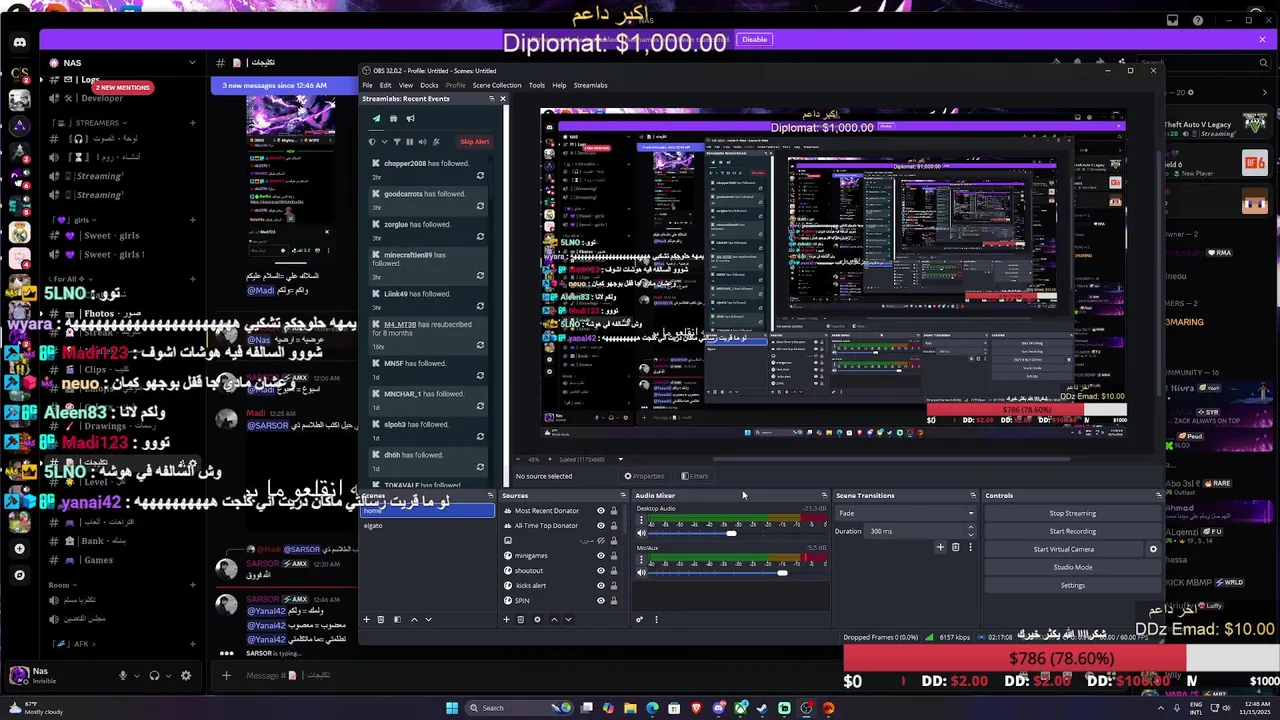Image resolution: width=1280 pixels, height=720 pixels.
Task: Add a new source in Sources panel
Action: coord(506,619)
